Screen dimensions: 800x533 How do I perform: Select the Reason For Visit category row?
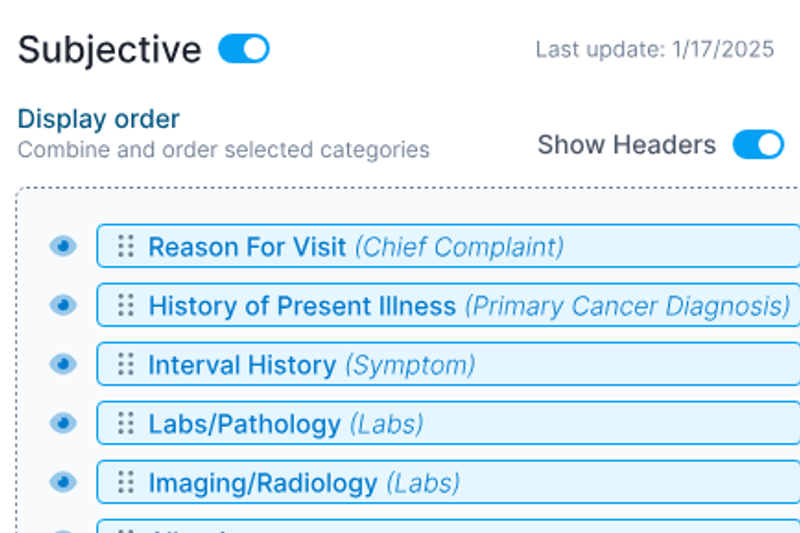point(448,246)
